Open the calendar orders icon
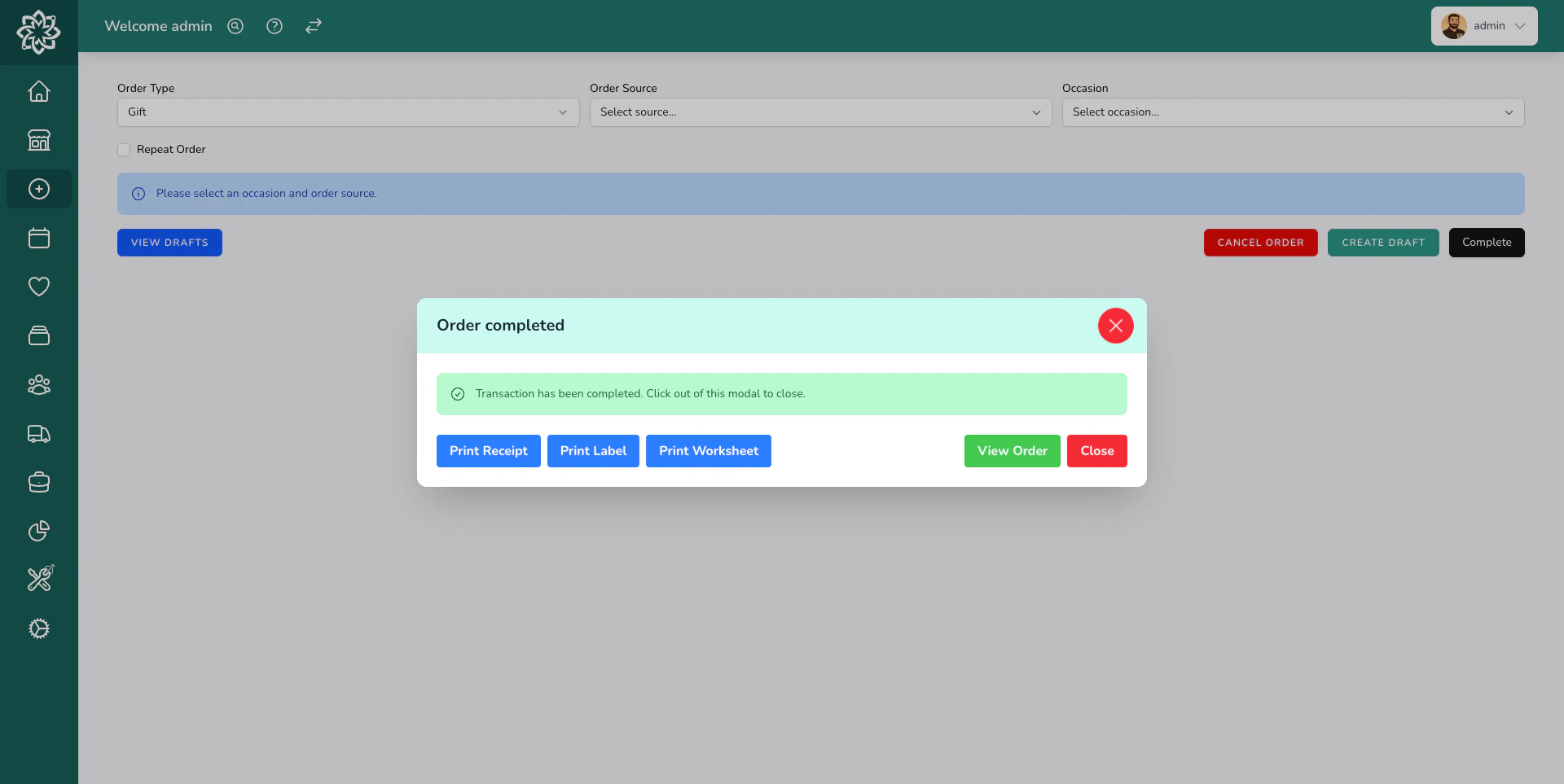 pos(38,238)
